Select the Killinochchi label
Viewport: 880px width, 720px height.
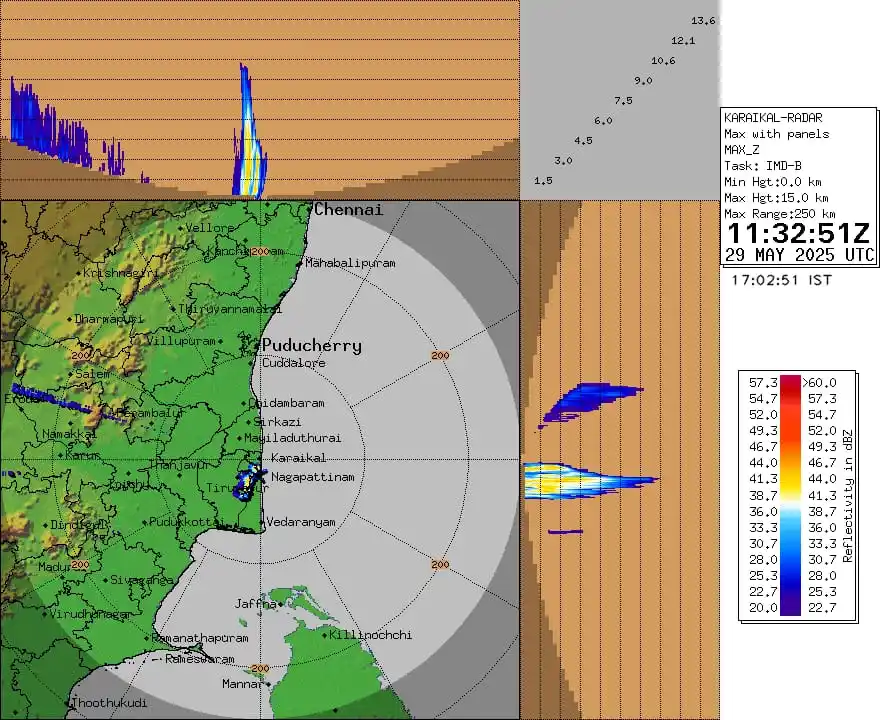370,635
